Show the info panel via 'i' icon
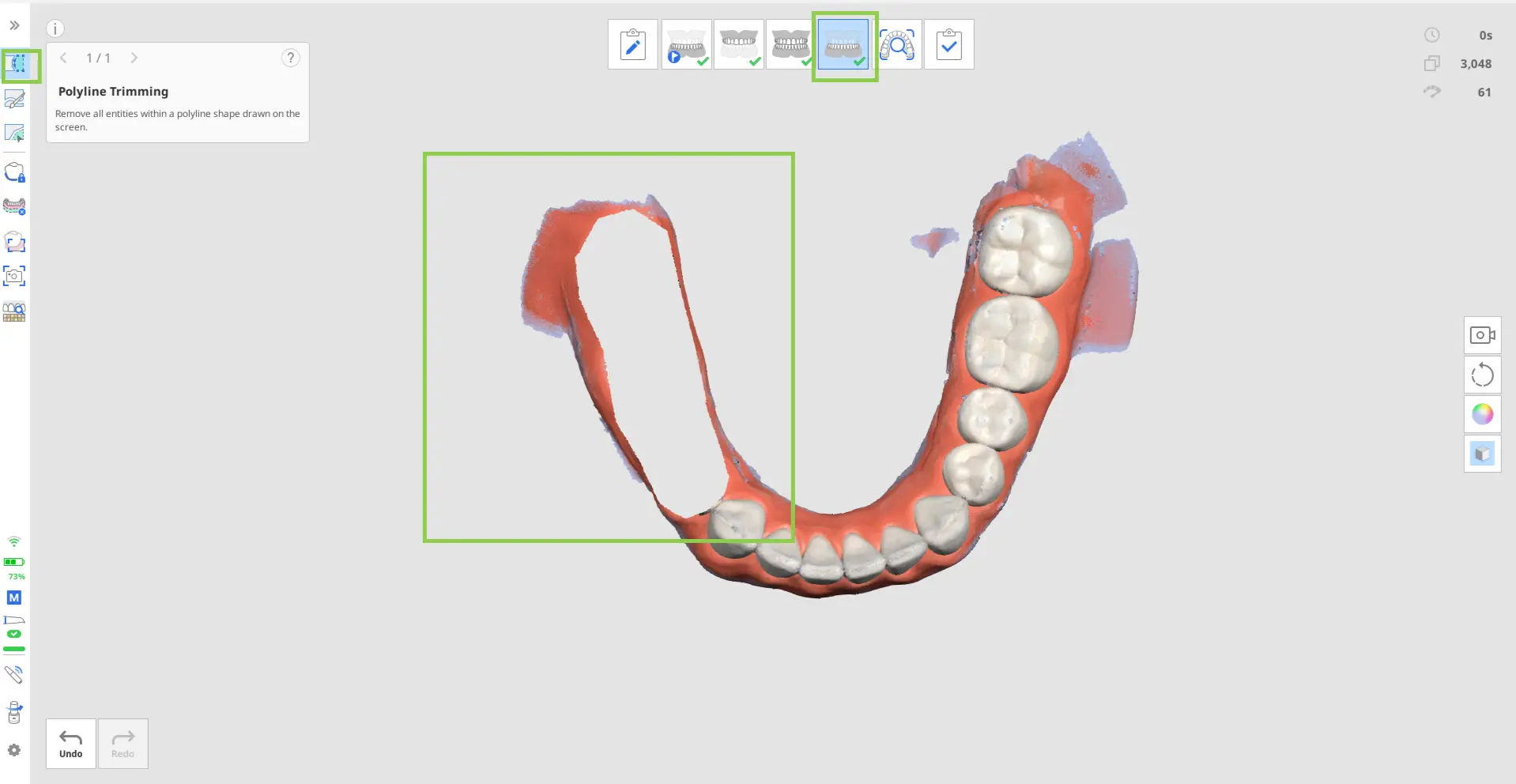The image size is (1516, 784). tap(55, 28)
